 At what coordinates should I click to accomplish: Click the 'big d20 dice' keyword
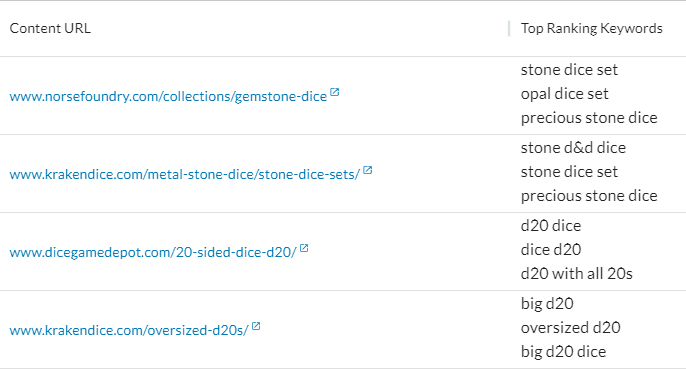coord(564,351)
